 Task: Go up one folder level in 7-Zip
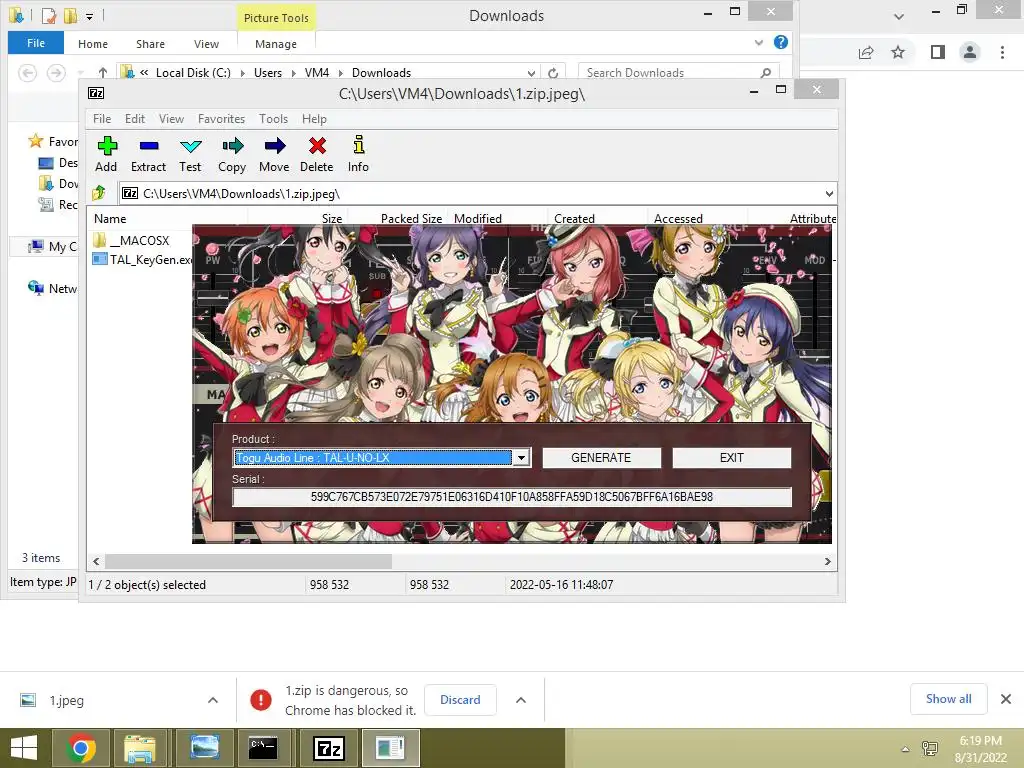[x=99, y=193]
